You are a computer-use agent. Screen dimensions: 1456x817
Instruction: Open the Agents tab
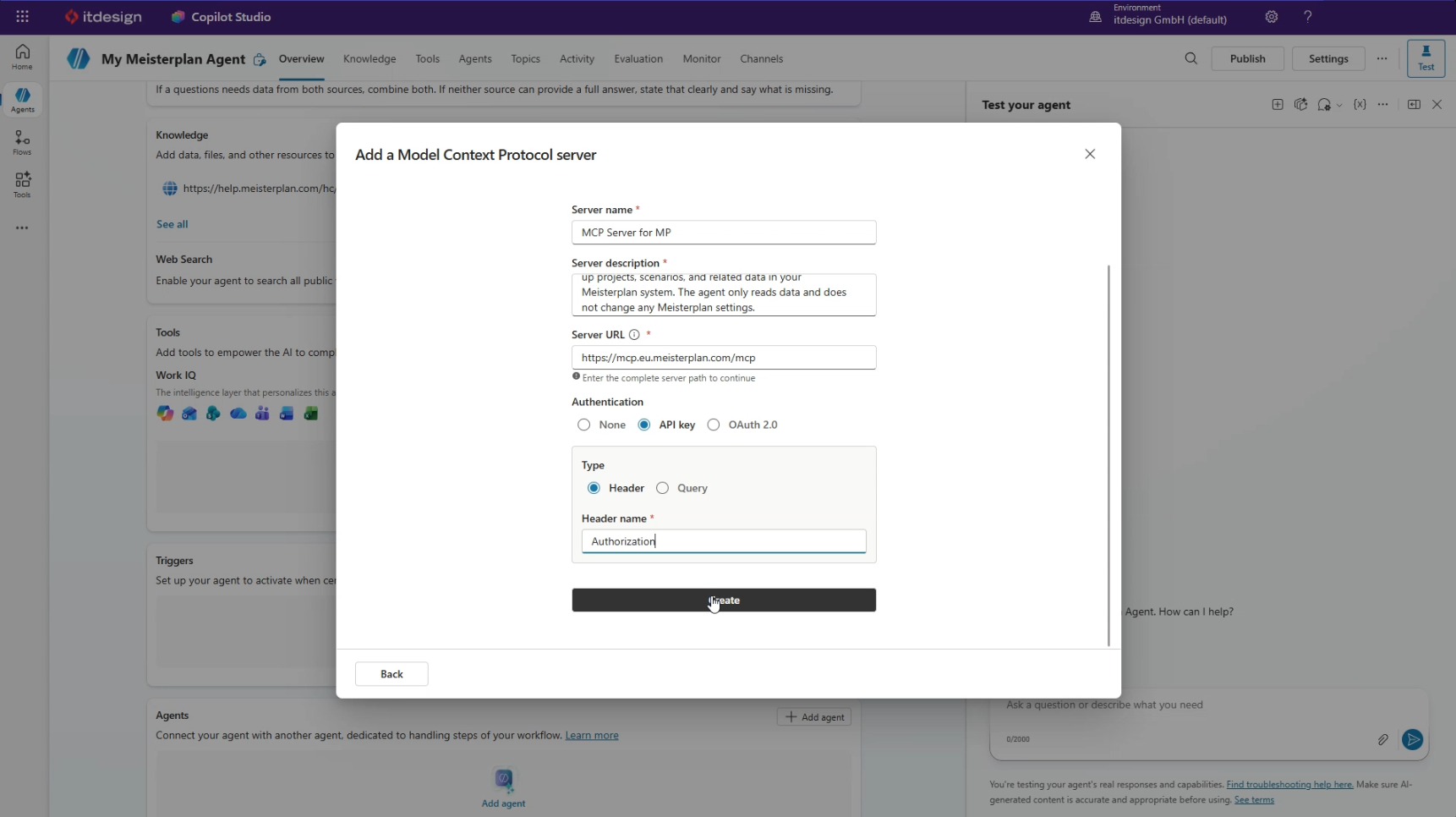(x=475, y=58)
